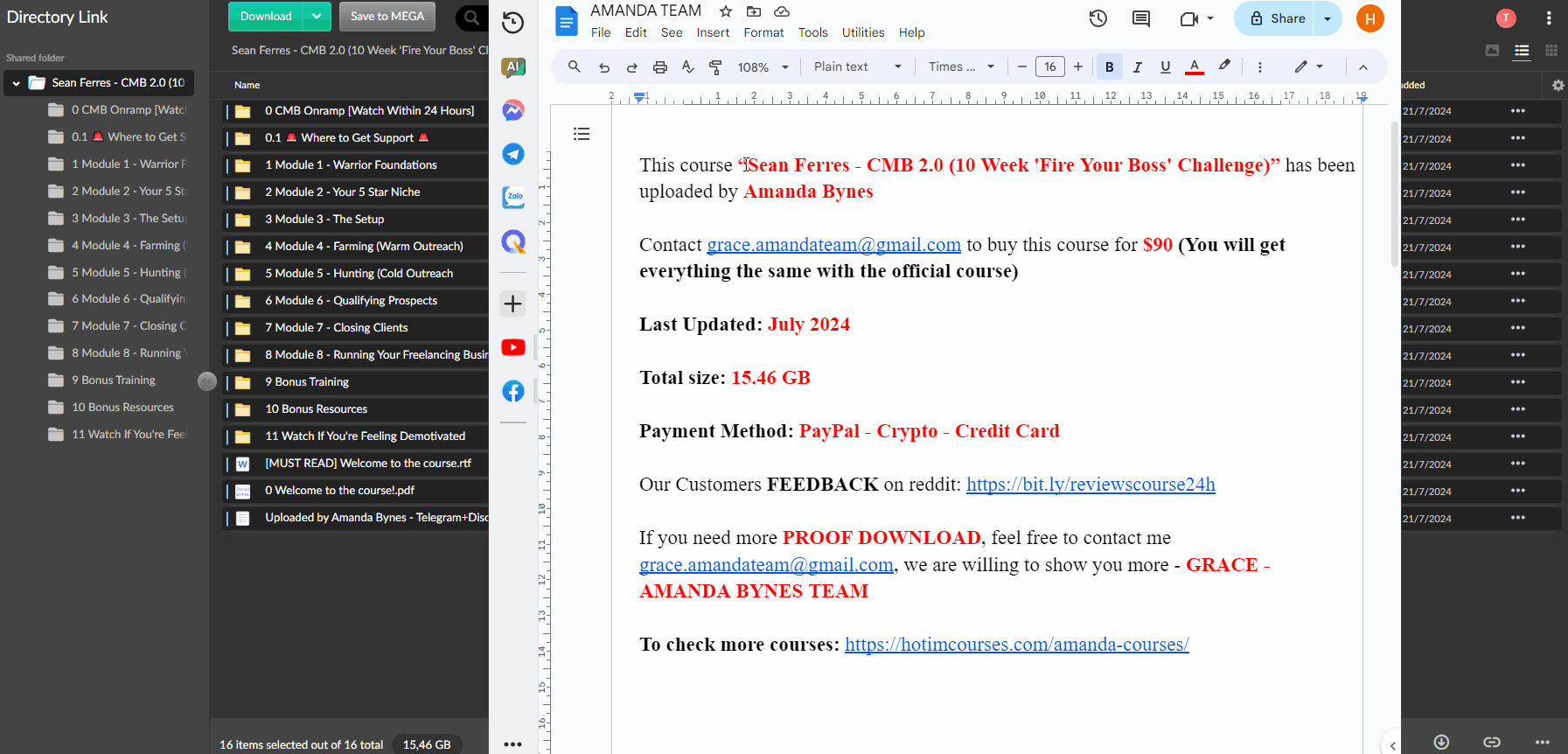Open the Format menu
This screenshot has width=1568, height=754.
[x=763, y=32]
